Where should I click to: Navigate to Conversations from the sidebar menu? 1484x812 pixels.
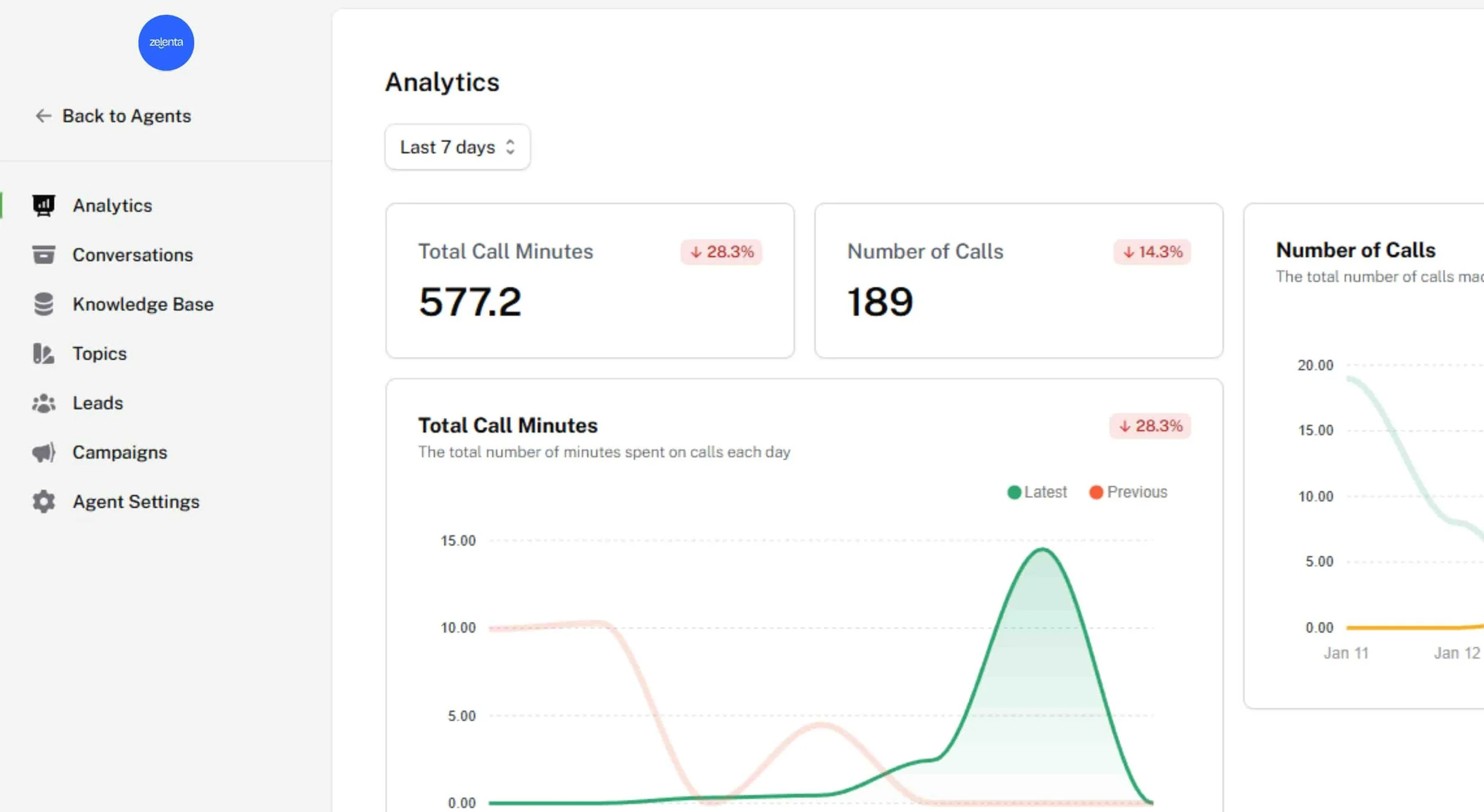click(x=132, y=254)
